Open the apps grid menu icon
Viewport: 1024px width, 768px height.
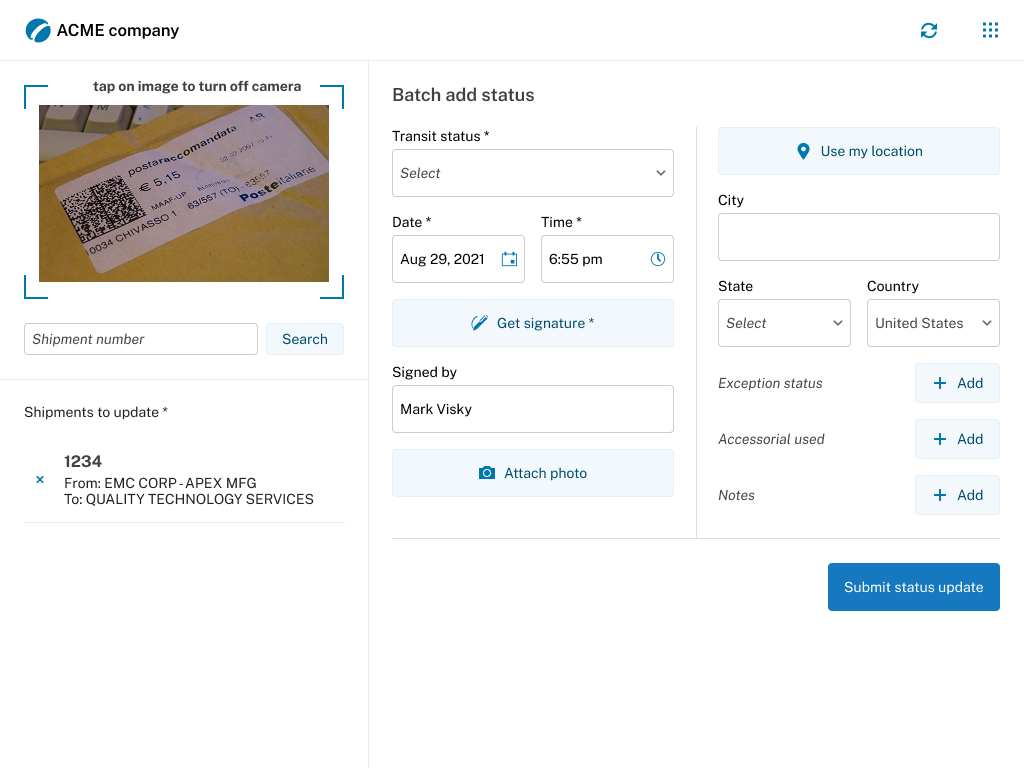point(990,30)
